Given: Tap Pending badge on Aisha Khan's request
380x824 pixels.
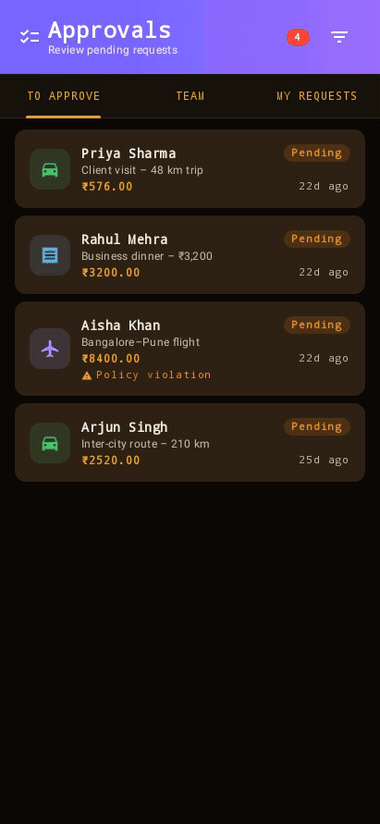Looking at the screenshot, I should 317,325.
